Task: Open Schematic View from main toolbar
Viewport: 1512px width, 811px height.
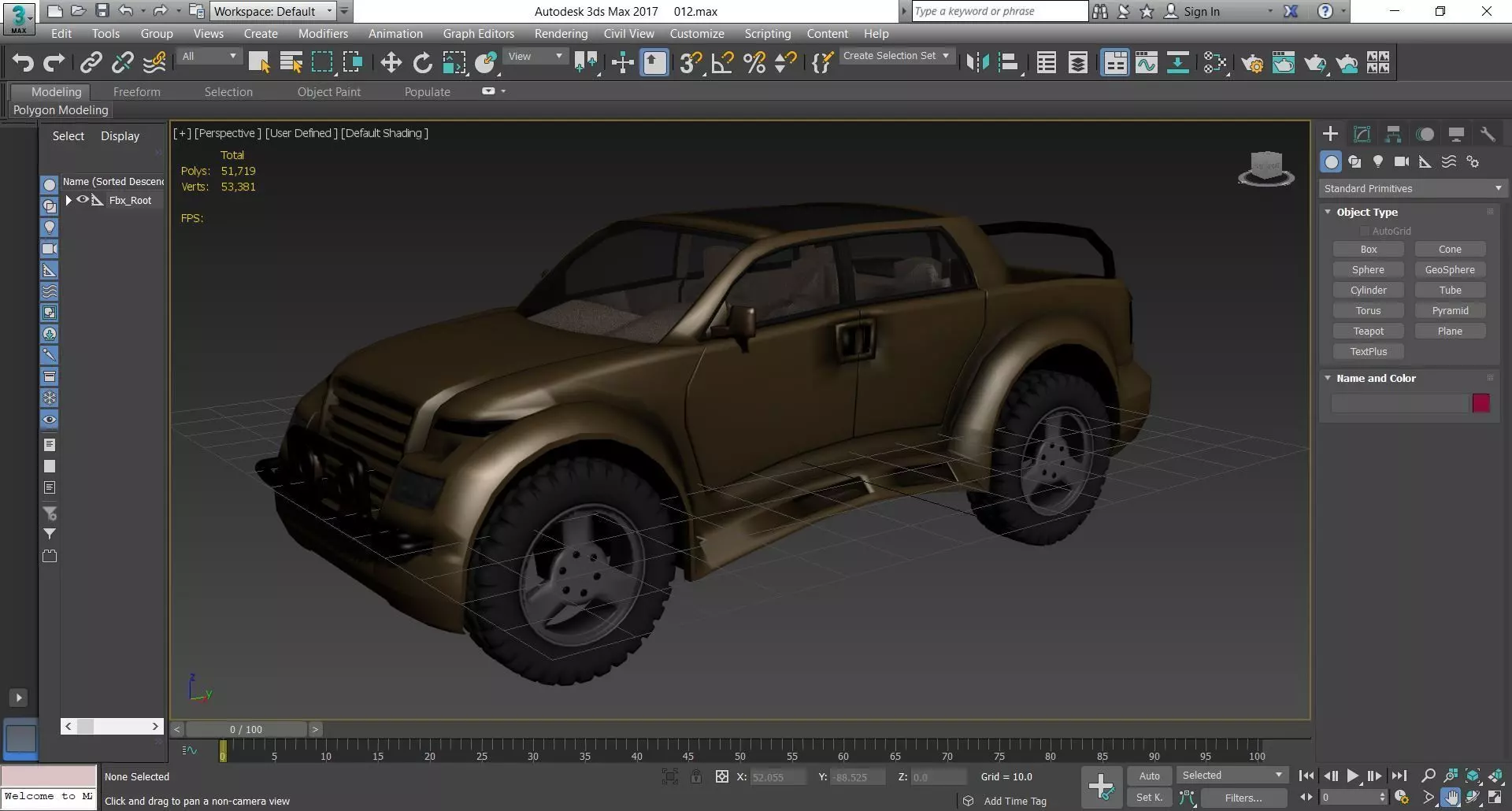Action: 1178,63
